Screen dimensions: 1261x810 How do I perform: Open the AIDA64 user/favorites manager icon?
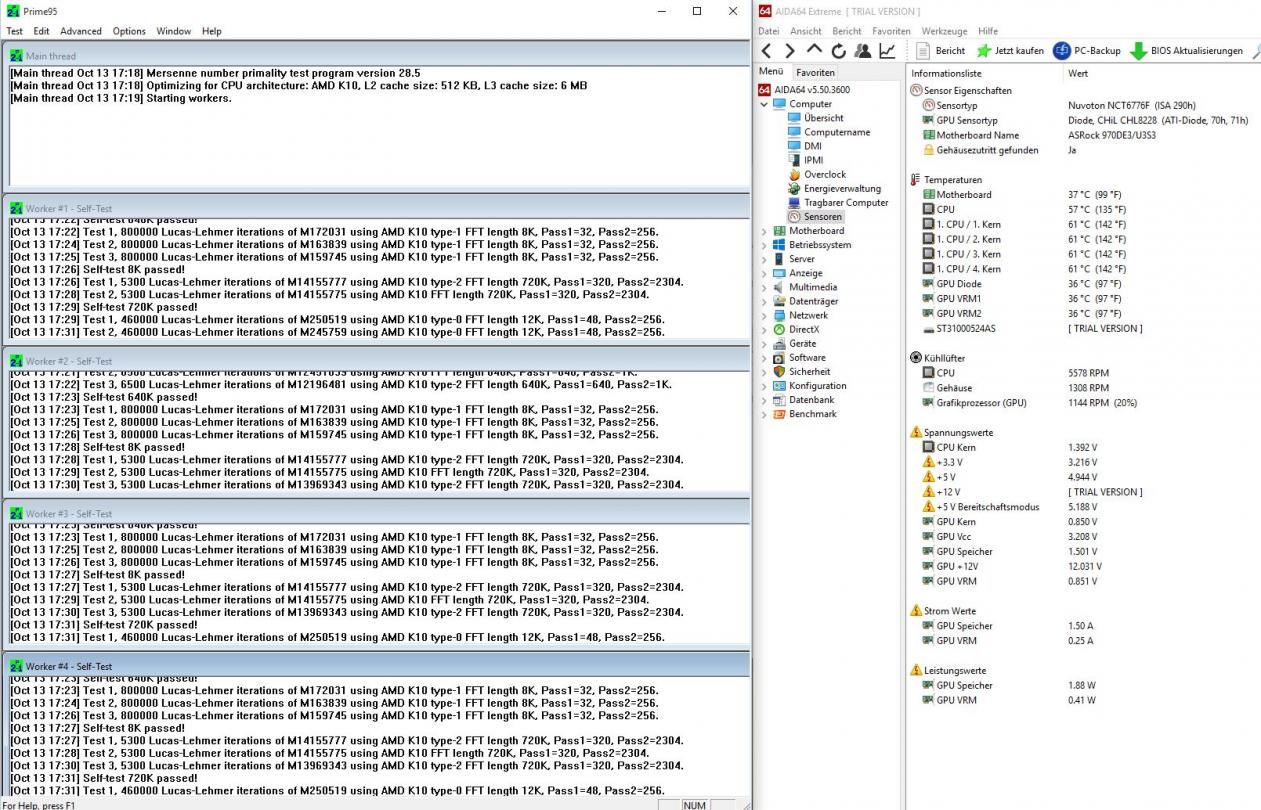[x=862, y=51]
